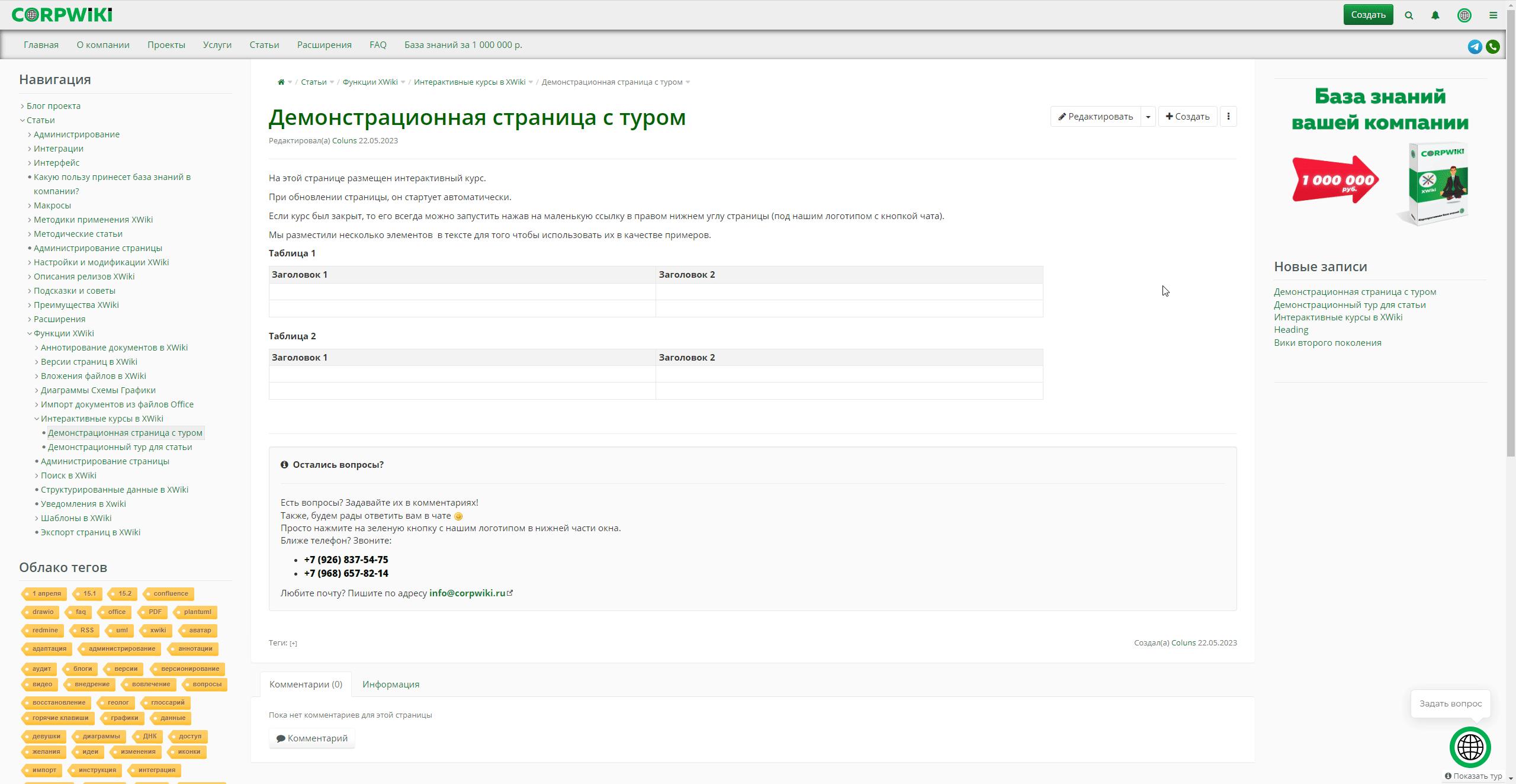Screen dimensions: 1516x784
Task: Open База знаний за 1 000 000 р. menu
Action: tap(463, 45)
